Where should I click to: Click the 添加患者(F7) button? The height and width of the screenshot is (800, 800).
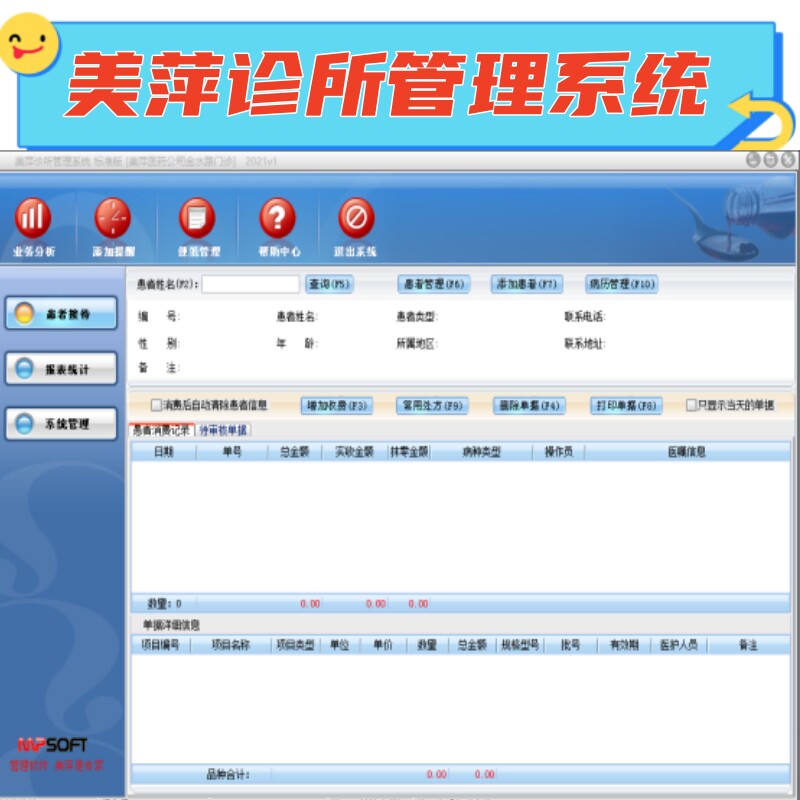pos(527,284)
